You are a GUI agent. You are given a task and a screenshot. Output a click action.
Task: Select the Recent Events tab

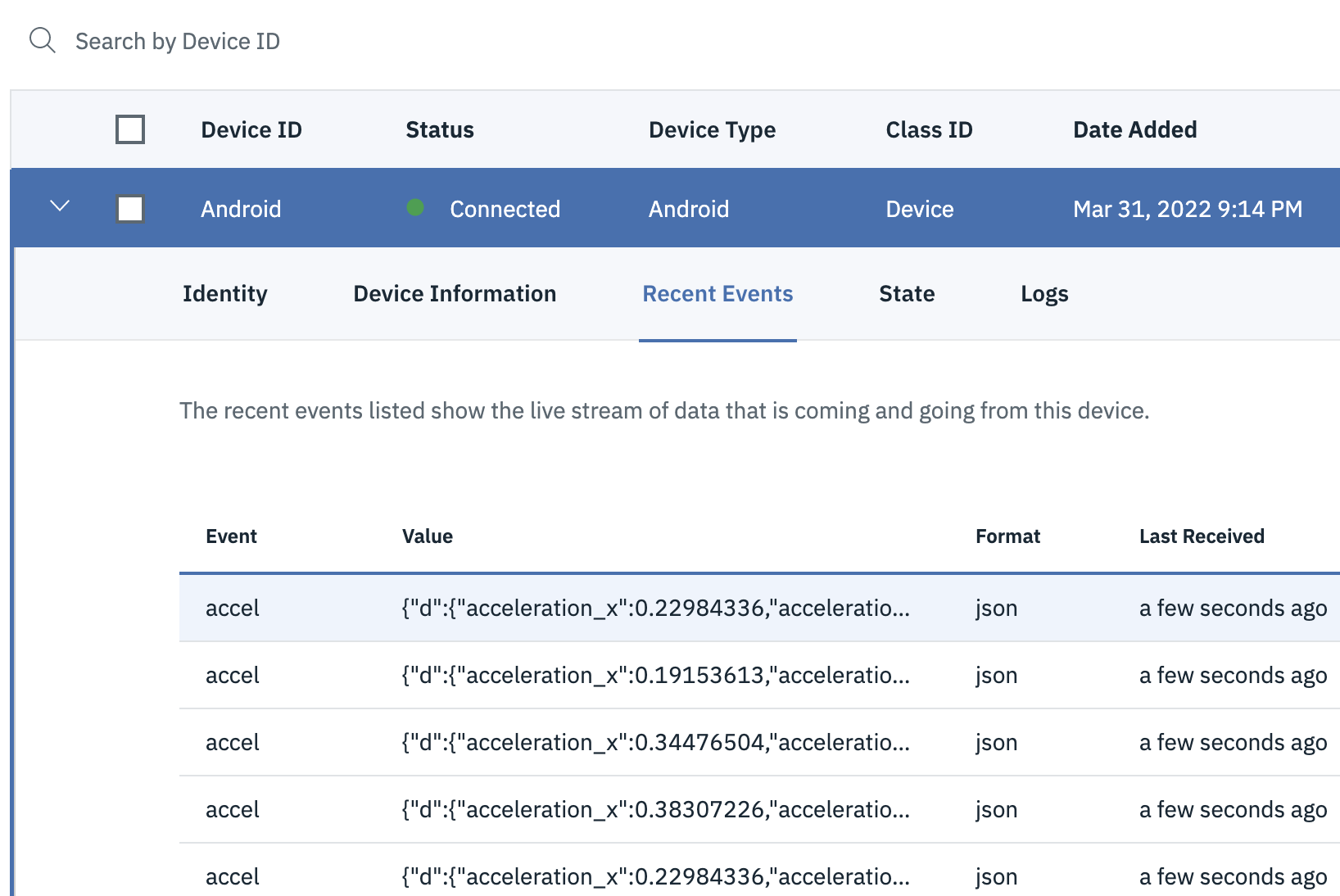click(x=718, y=293)
